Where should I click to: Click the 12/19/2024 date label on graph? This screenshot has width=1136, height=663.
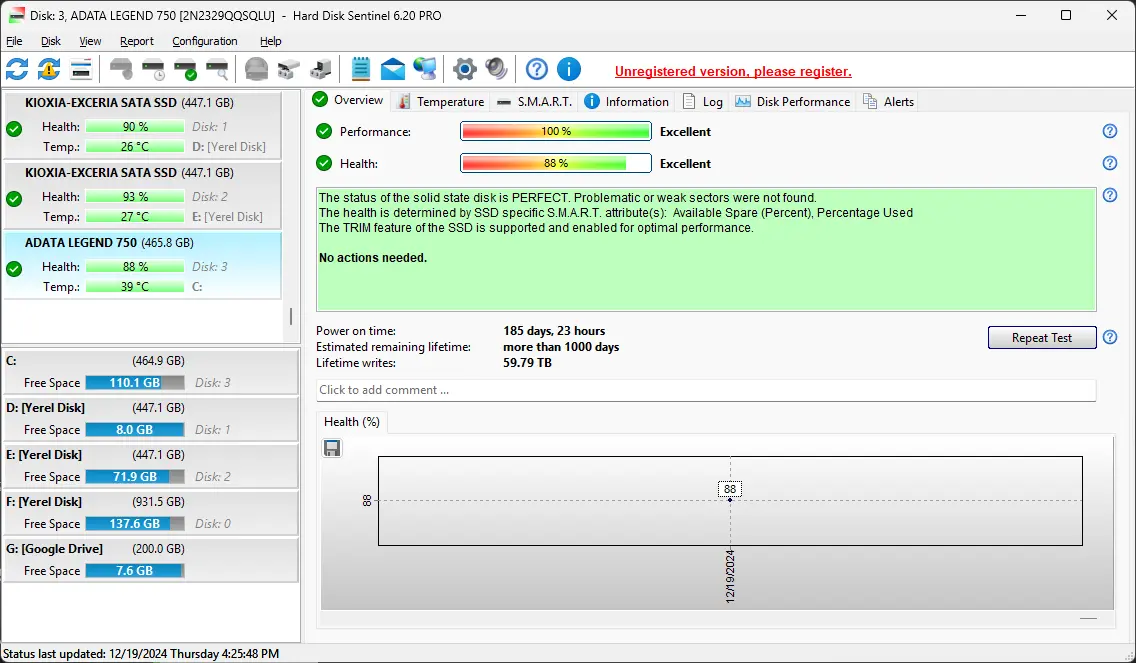coord(730,577)
